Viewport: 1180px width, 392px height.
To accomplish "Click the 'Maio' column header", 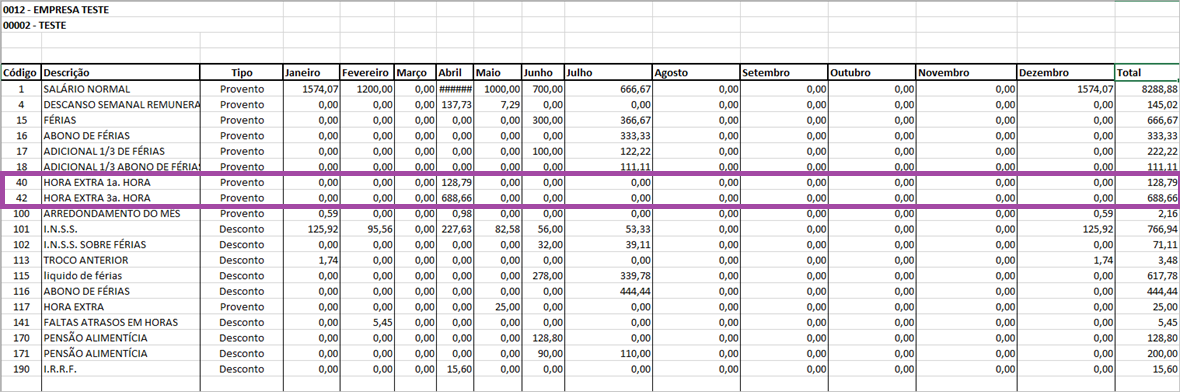I will (497, 73).
